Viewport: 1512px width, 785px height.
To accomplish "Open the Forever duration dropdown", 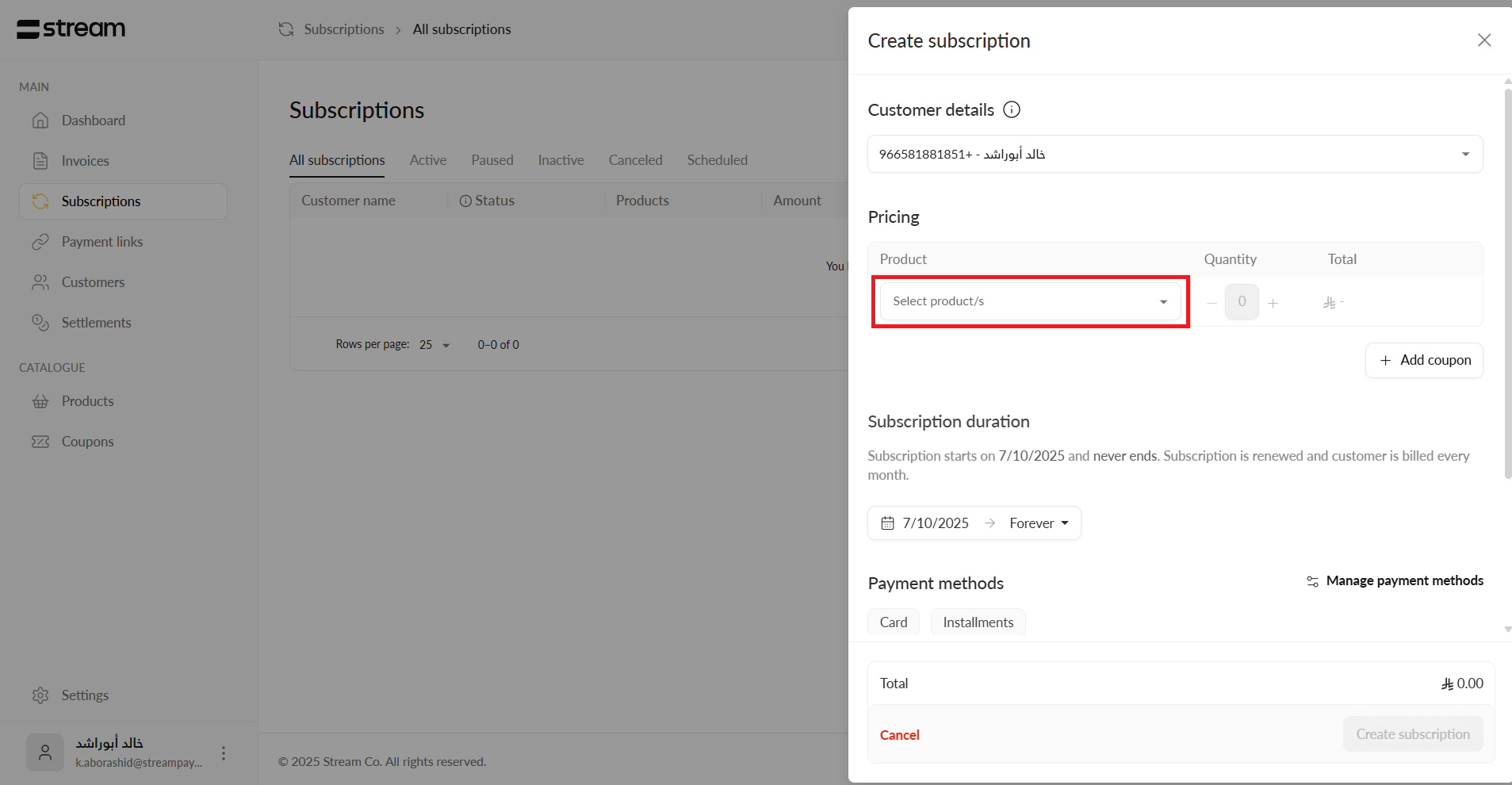I will pyautogui.click(x=1039, y=523).
